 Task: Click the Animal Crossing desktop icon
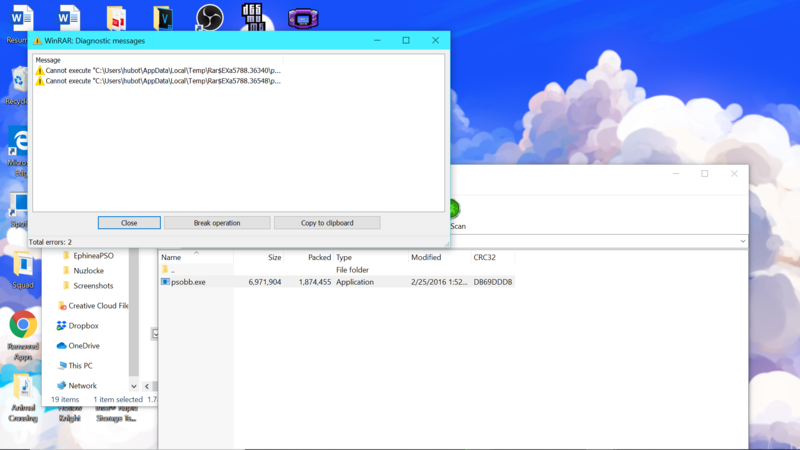23,388
